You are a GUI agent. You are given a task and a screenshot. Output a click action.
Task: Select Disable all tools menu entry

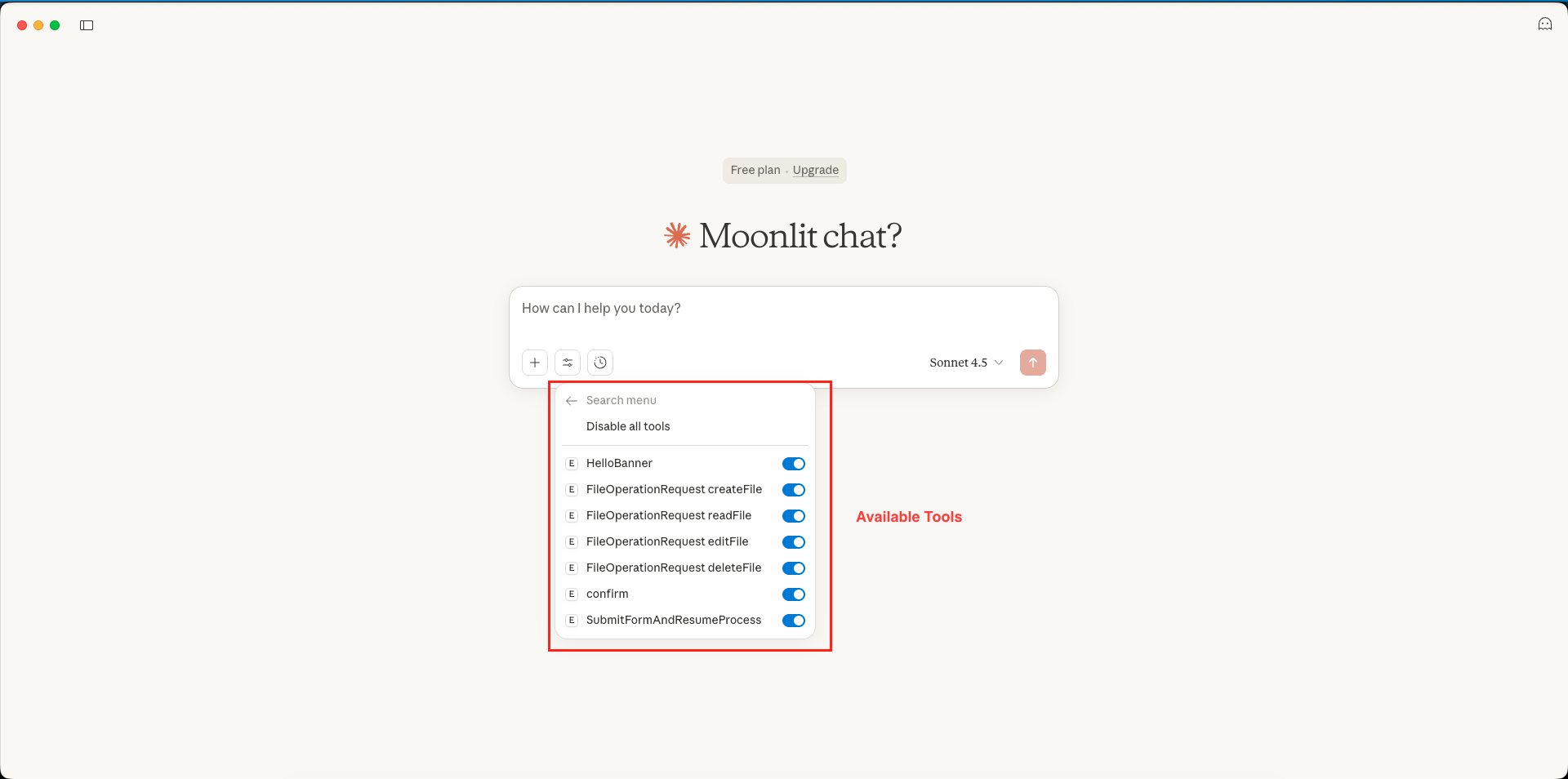(x=628, y=426)
